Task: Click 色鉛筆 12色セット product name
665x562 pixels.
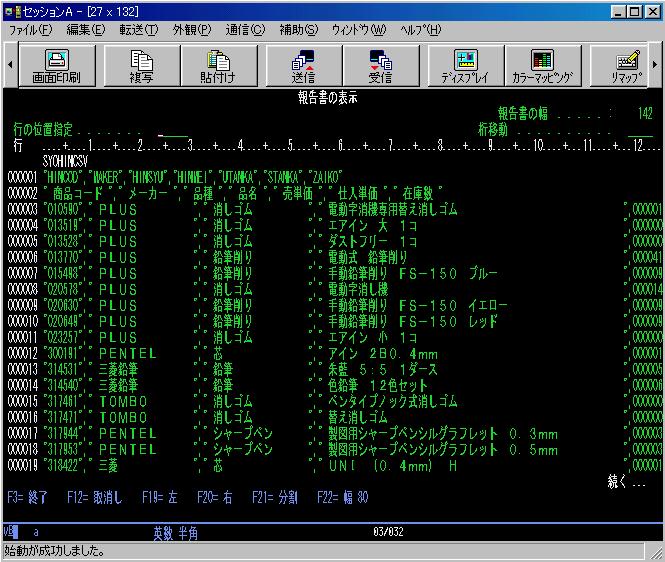Action: pyautogui.click(x=377, y=386)
